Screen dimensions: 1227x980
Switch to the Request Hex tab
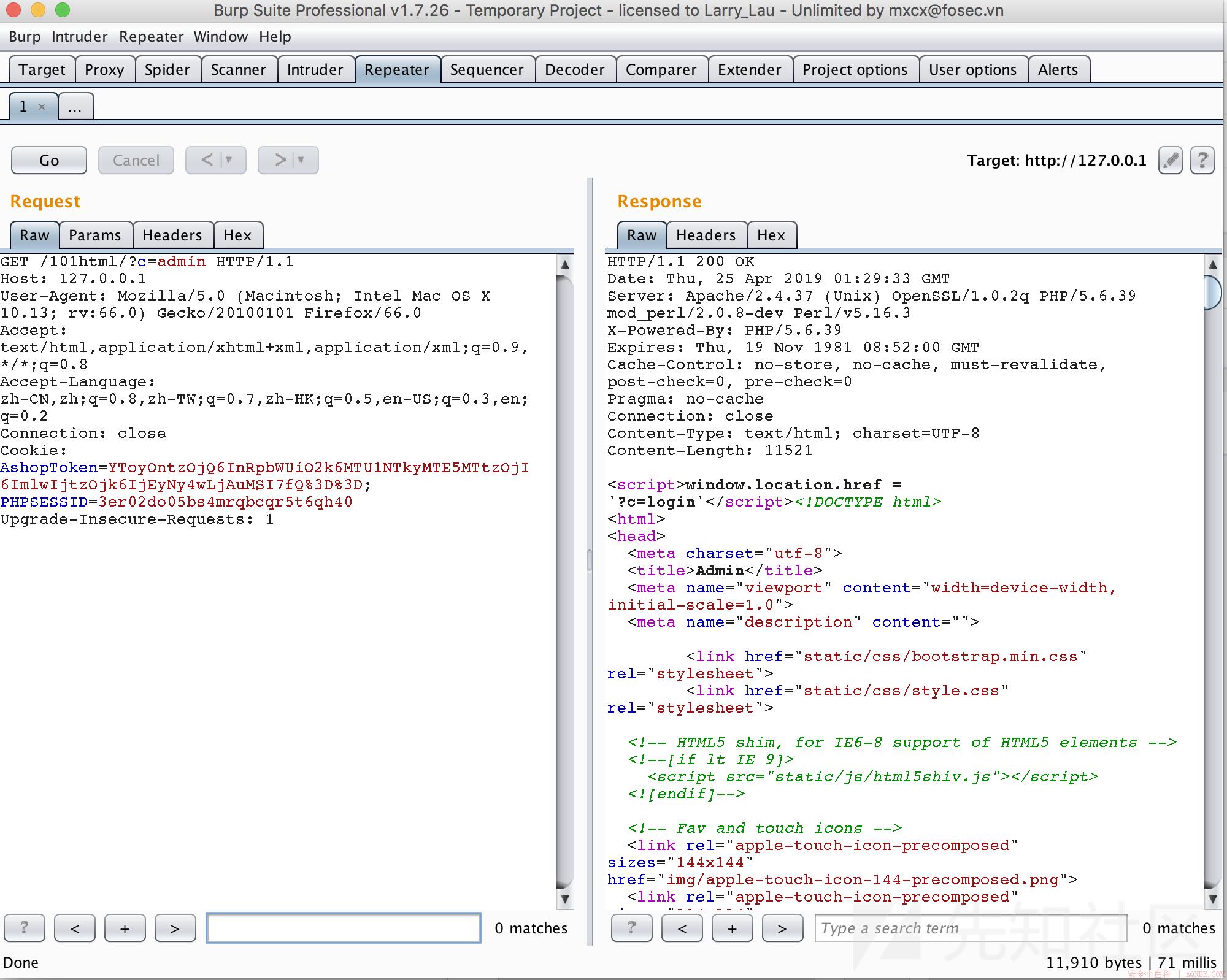point(237,235)
